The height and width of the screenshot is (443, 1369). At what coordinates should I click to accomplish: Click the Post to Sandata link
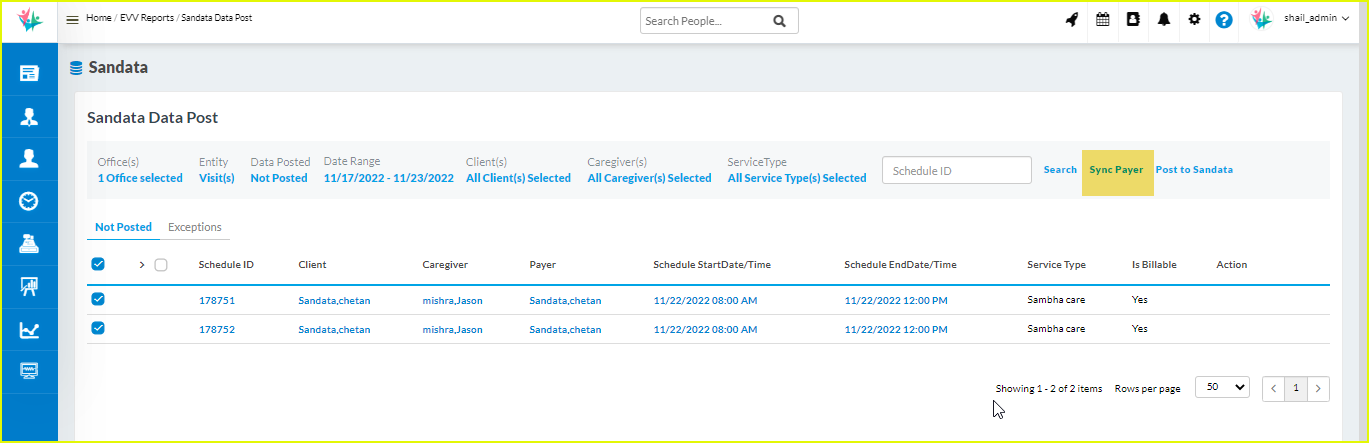point(1194,170)
